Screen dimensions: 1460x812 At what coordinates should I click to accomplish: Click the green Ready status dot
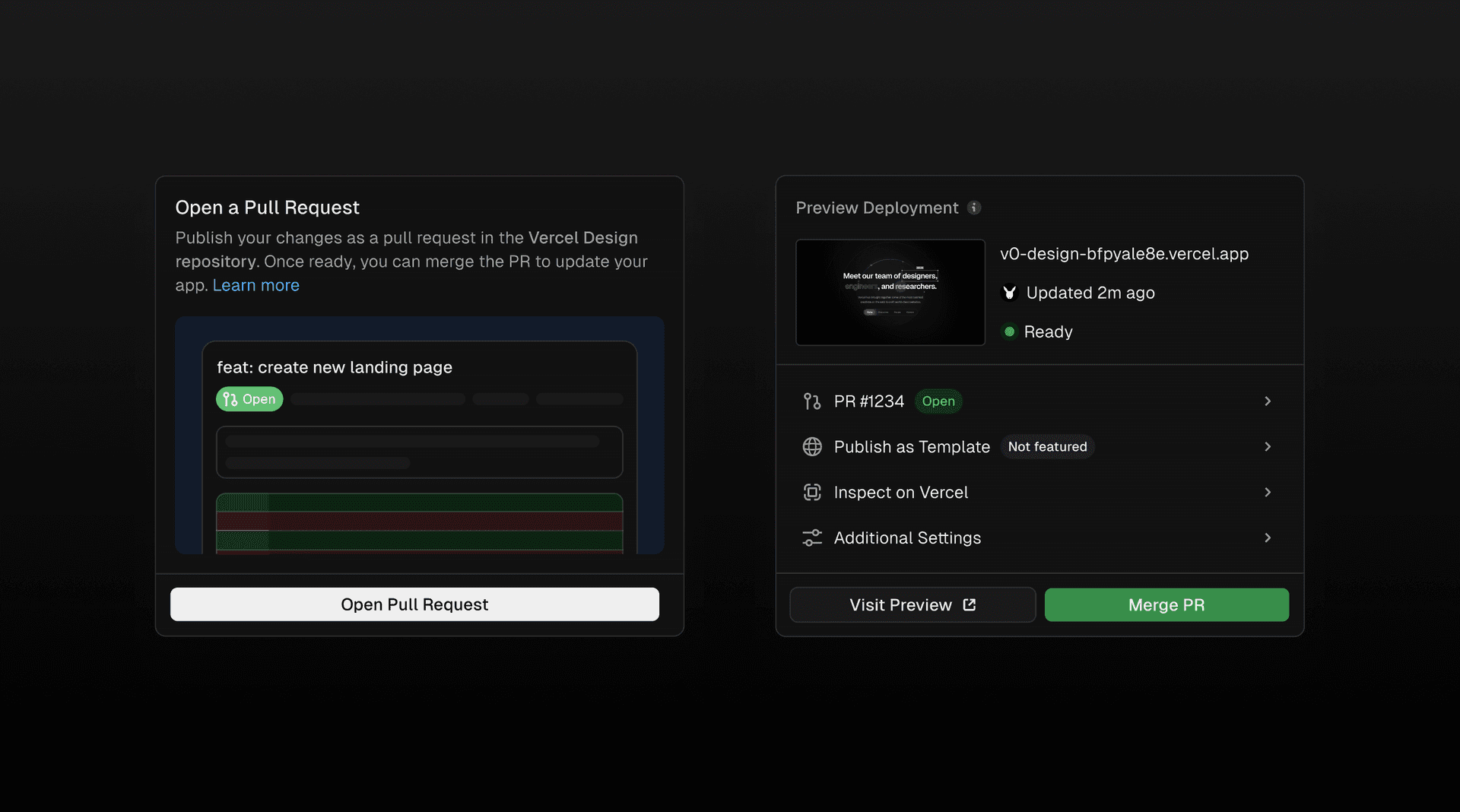1009,331
